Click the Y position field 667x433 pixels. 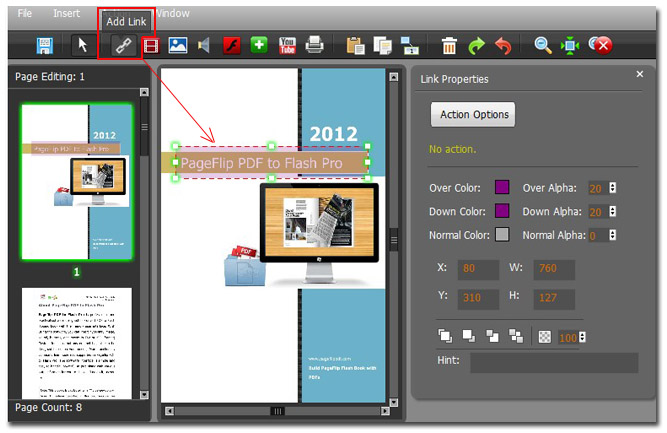point(478,299)
